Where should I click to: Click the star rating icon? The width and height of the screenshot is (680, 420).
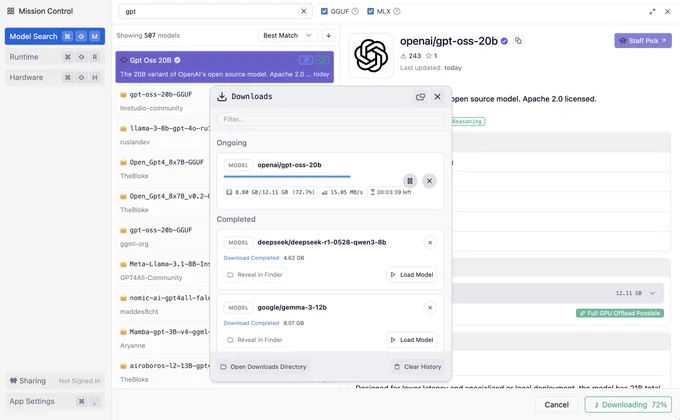(x=428, y=56)
